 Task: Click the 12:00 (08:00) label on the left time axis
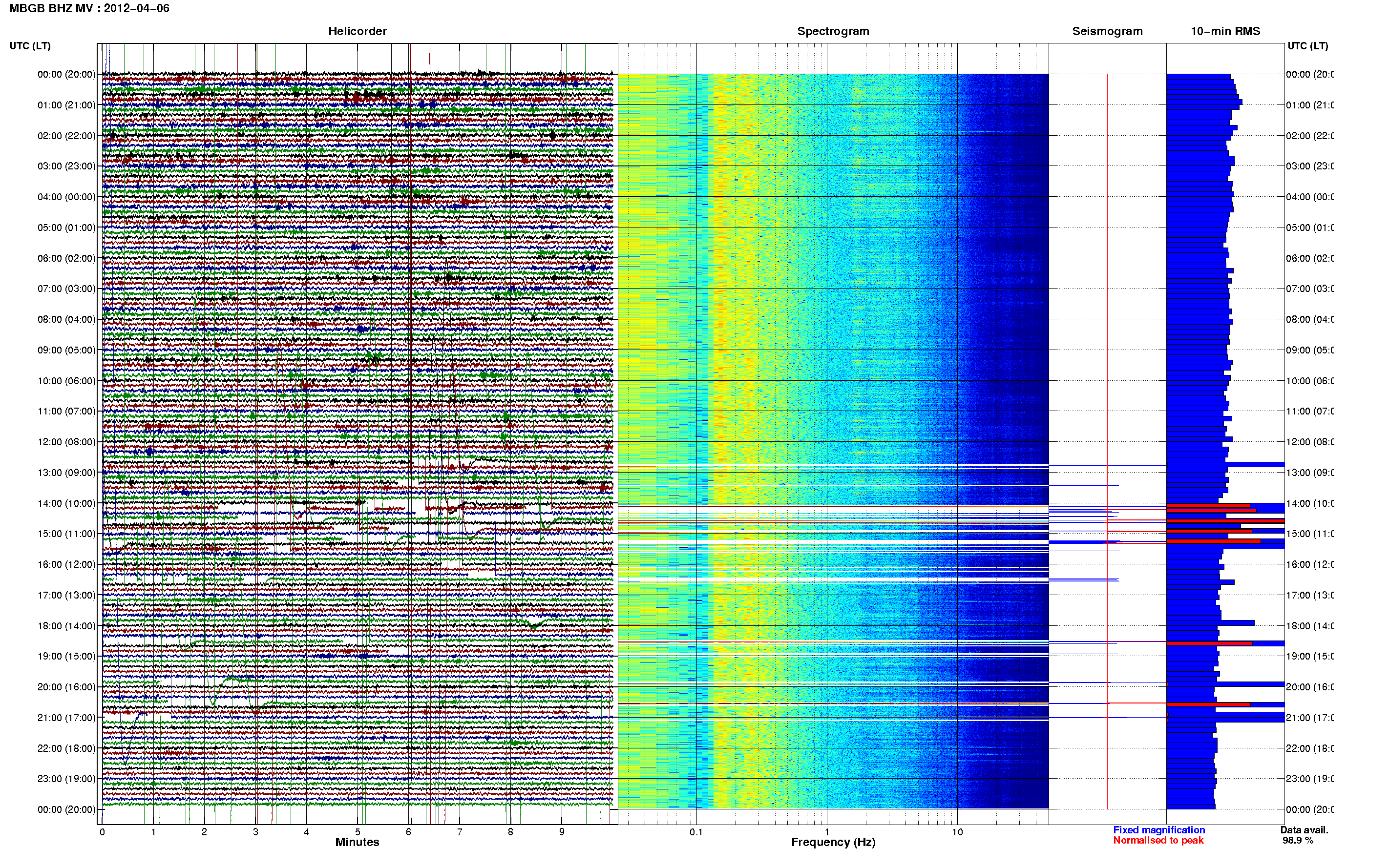[x=66, y=442]
